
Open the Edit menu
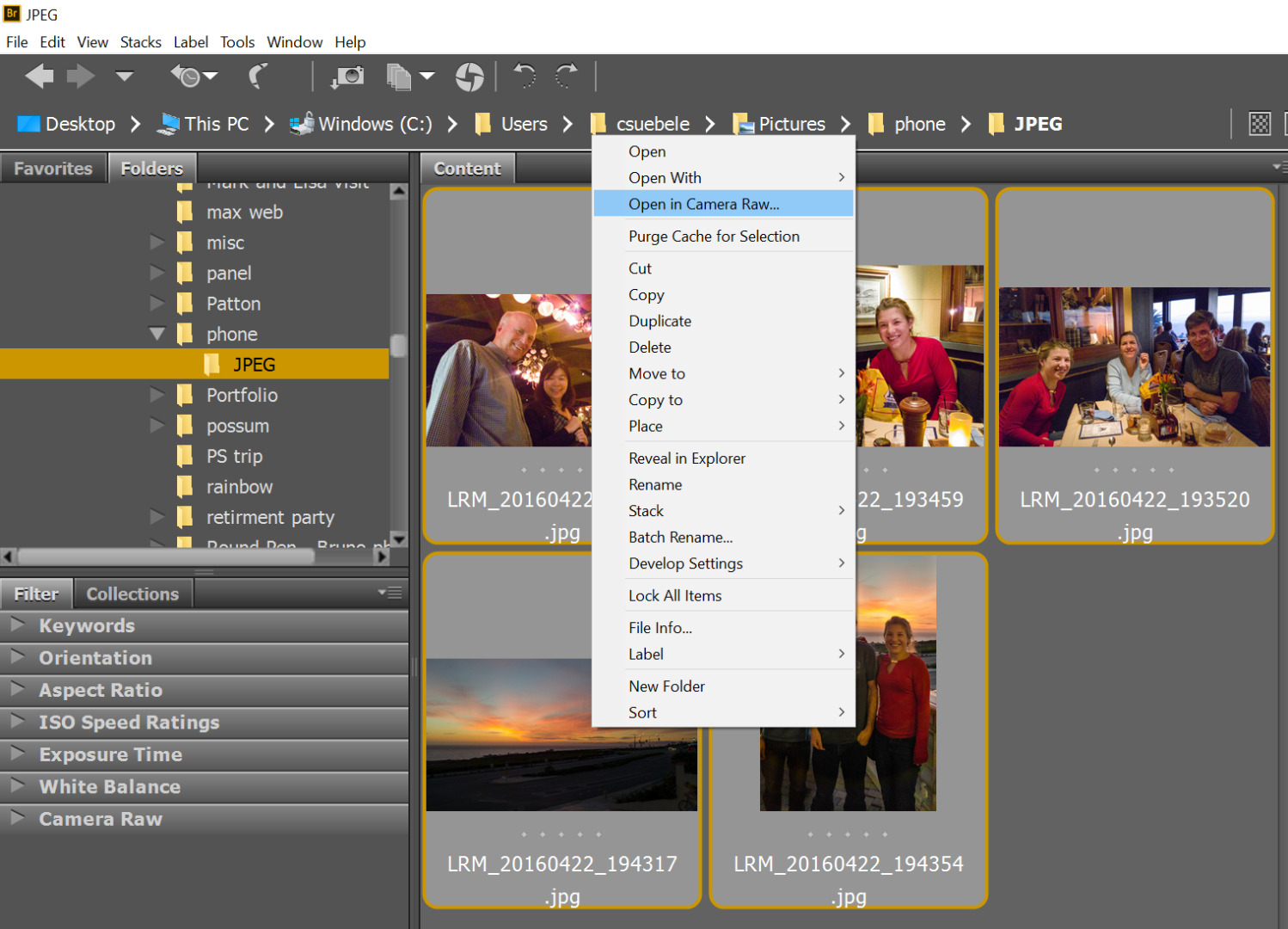pos(52,42)
